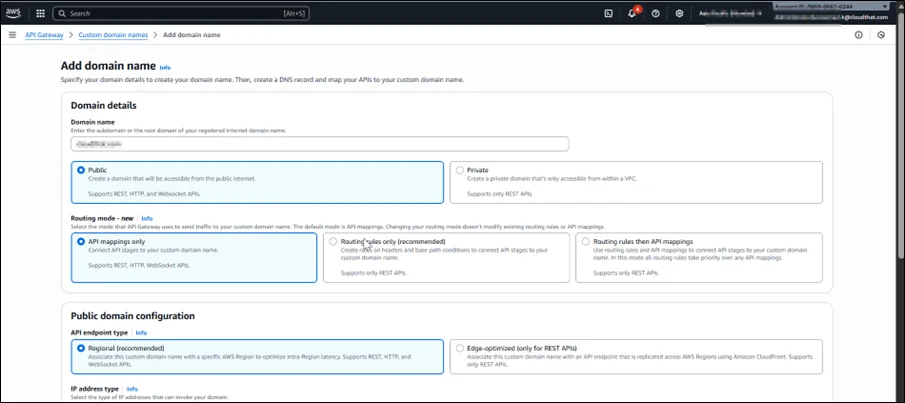Open the notifications bell

pyautogui.click(x=632, y=13)
